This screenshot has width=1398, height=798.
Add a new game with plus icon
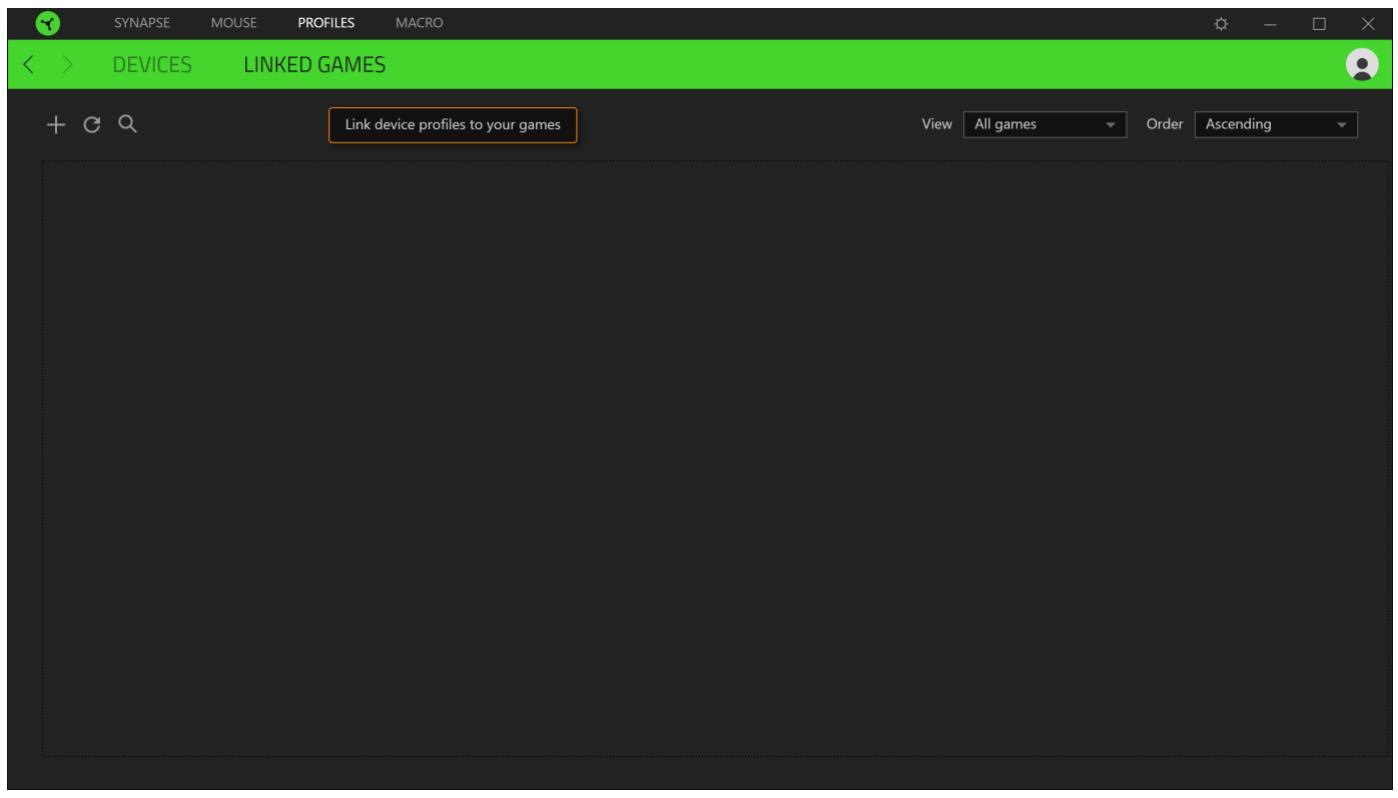[58, 125]
